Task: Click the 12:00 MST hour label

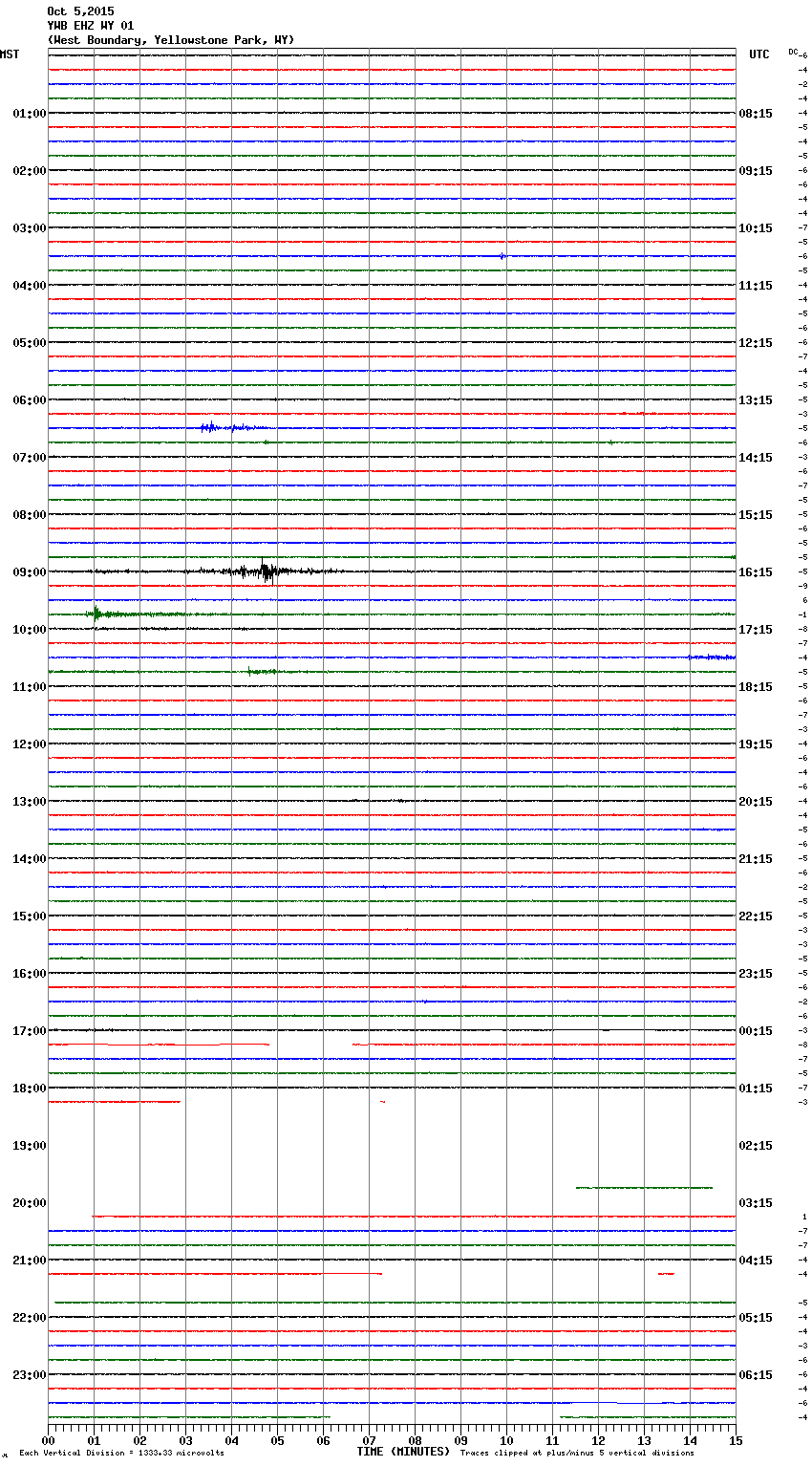Action: coord(30,744)
